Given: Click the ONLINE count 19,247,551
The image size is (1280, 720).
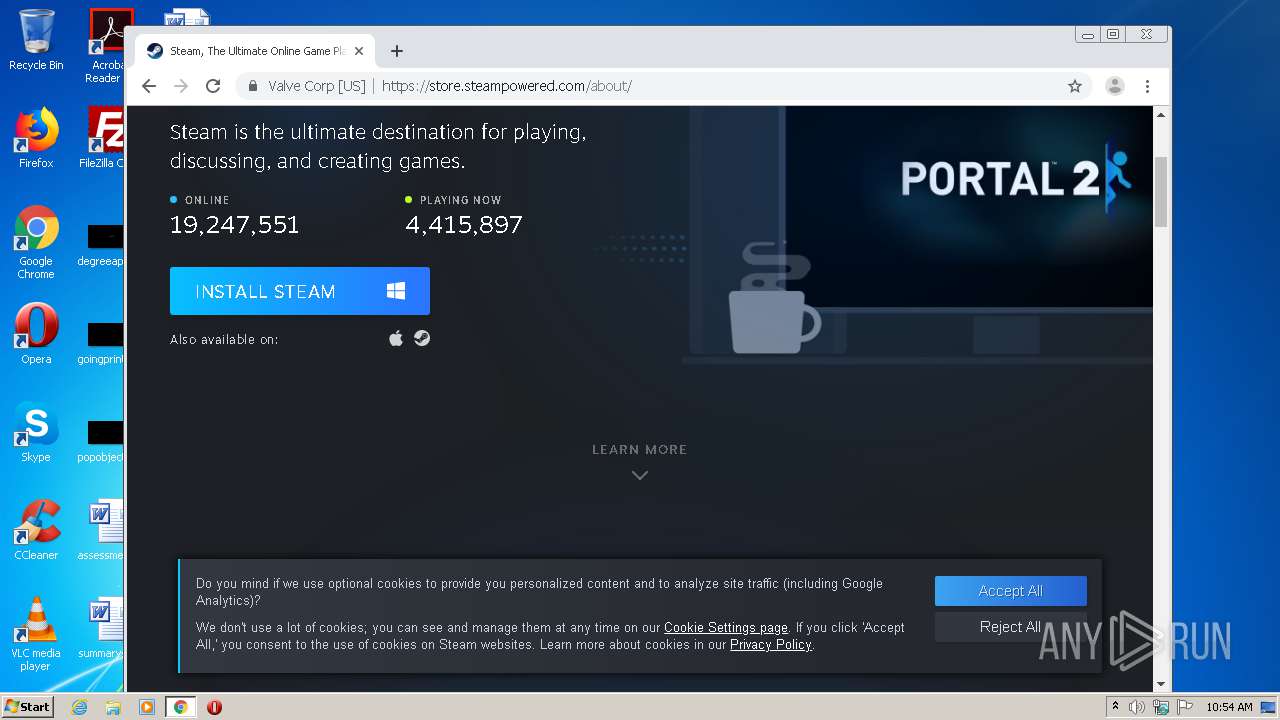Looking at the screenshot, I should point(235,225).
